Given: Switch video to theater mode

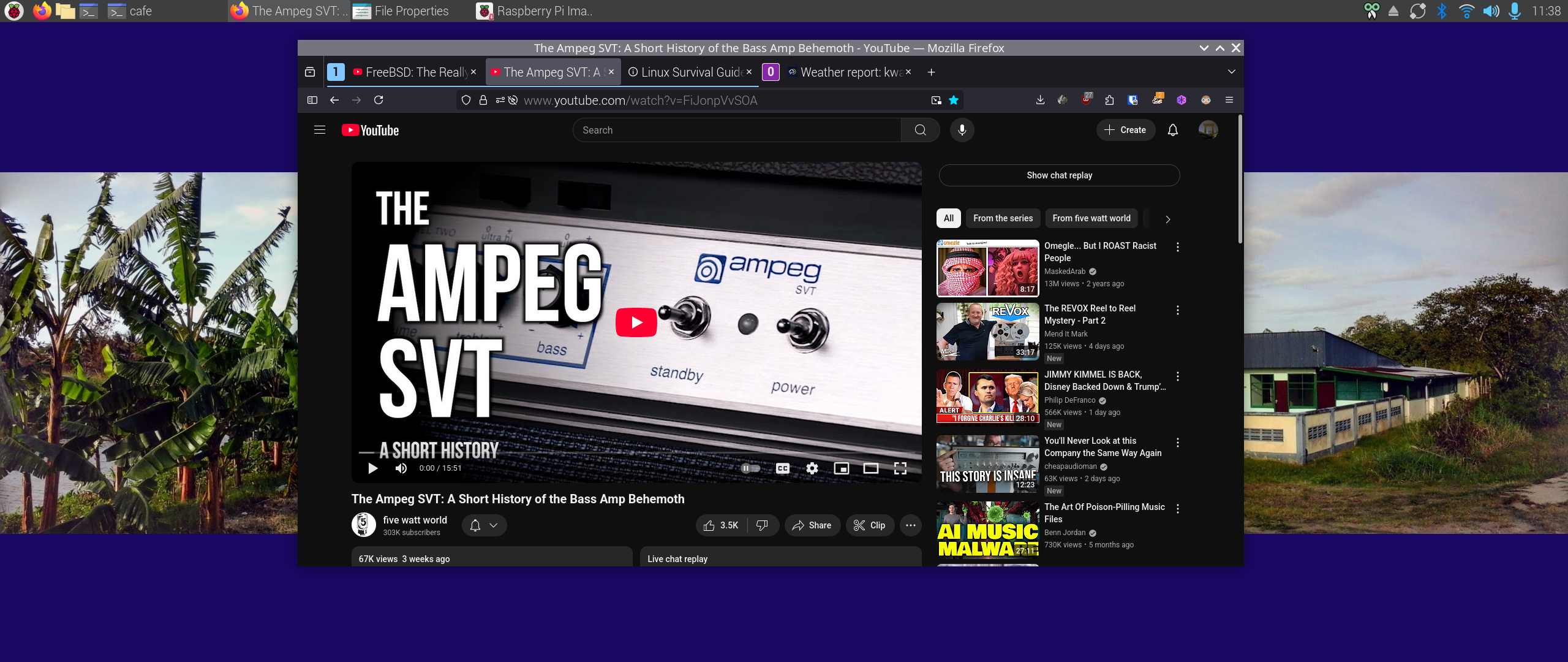Looking at the screenshot, I should (870, 468).
